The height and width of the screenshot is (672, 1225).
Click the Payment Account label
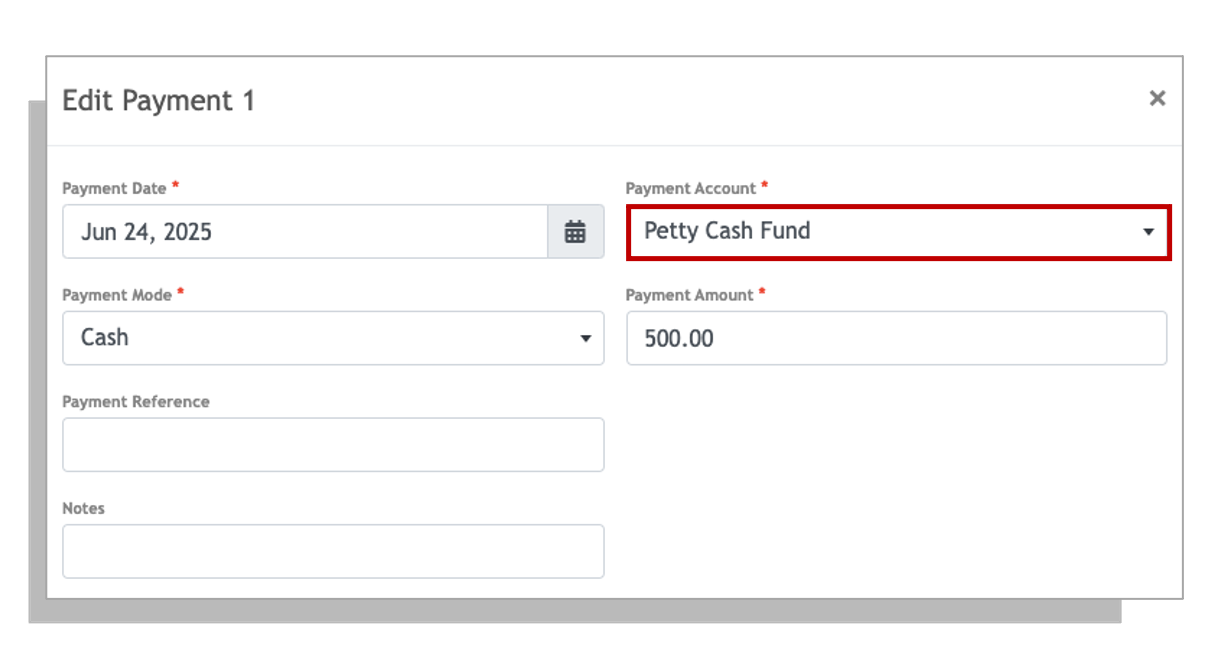[691, 188]
